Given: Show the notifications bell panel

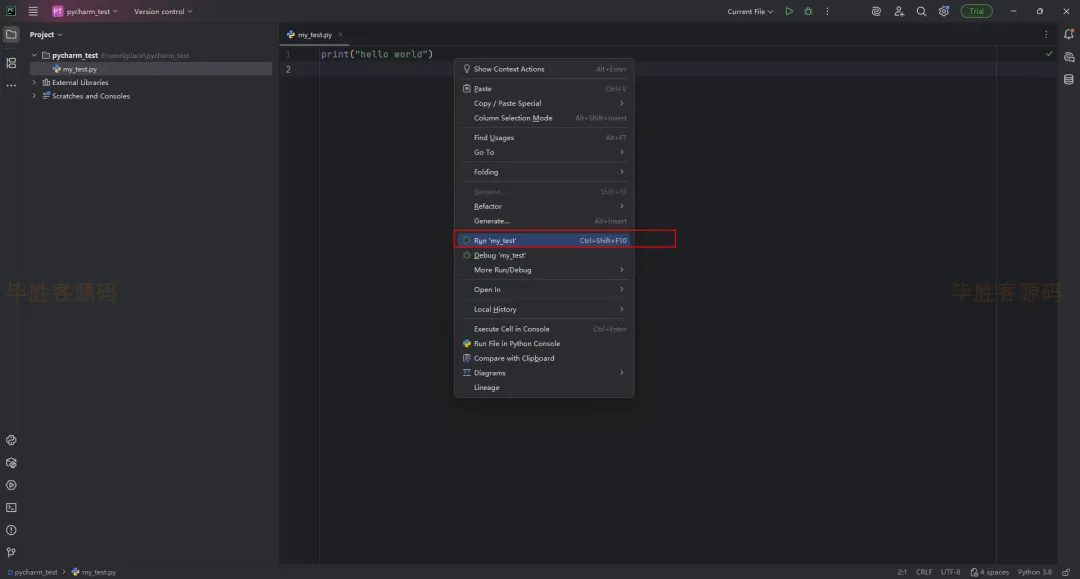Looking at the screenshot, I should point(1068,35).
